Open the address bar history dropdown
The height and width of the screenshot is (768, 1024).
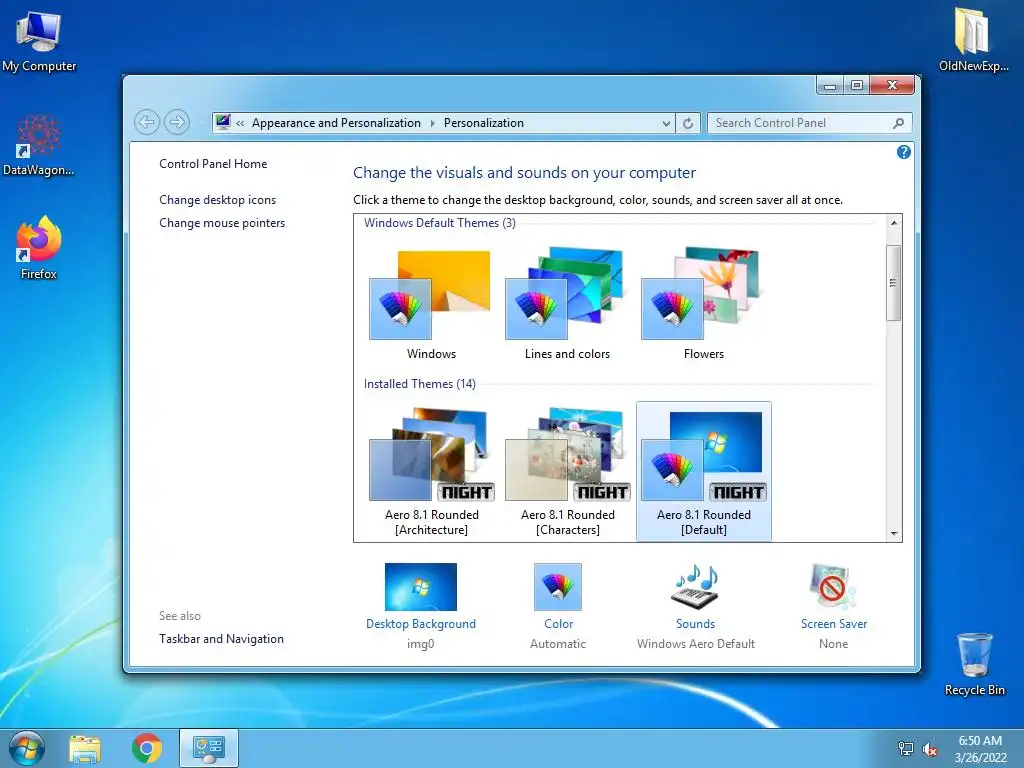tap(666, 123)
